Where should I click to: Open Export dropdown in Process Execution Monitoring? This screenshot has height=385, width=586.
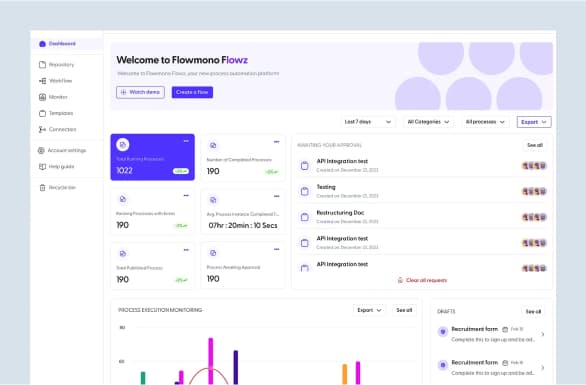click(369, 310)
